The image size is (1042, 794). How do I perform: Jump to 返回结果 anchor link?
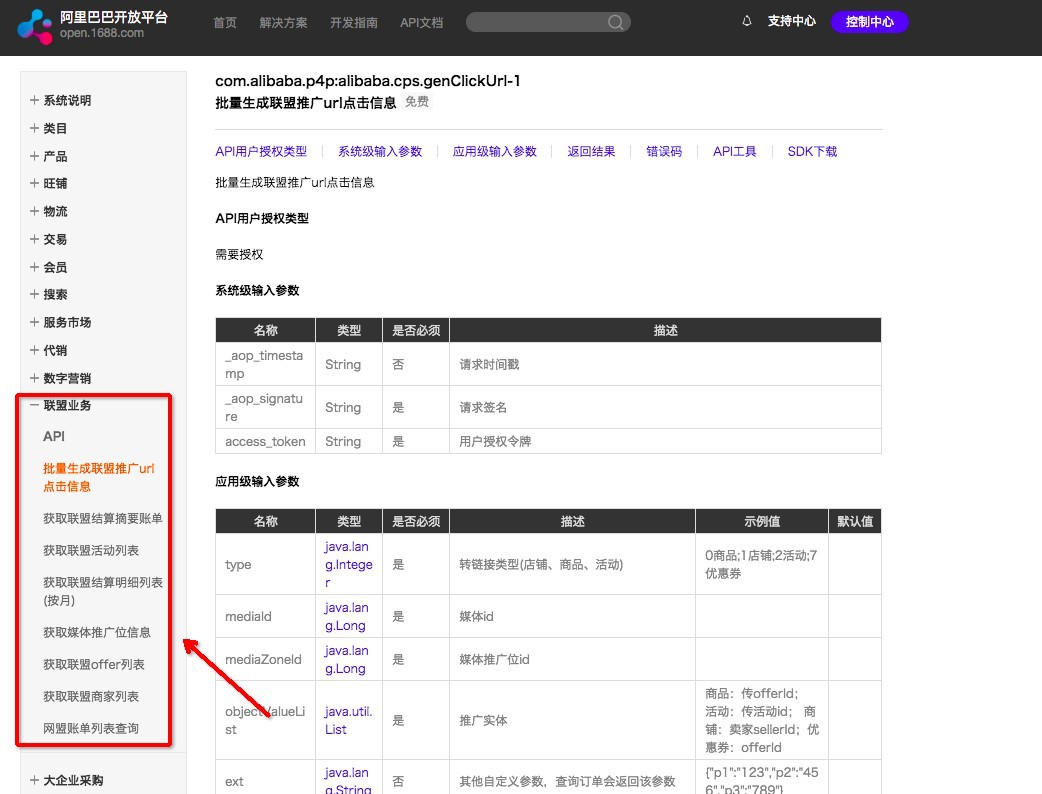pos(591,151)
